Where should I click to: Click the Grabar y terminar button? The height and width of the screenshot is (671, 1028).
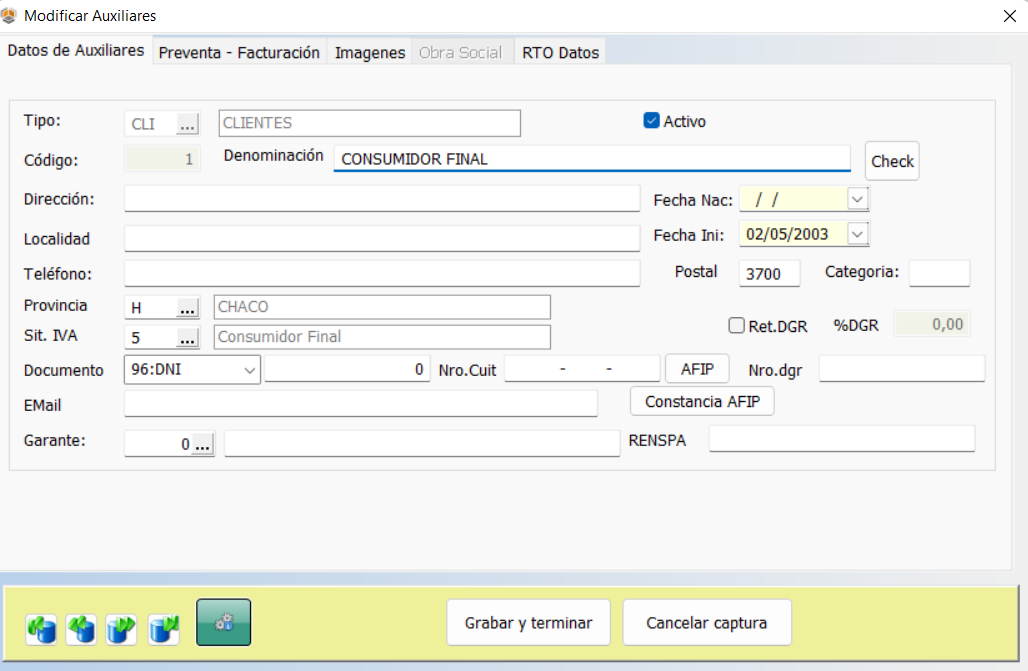(528, 623)
